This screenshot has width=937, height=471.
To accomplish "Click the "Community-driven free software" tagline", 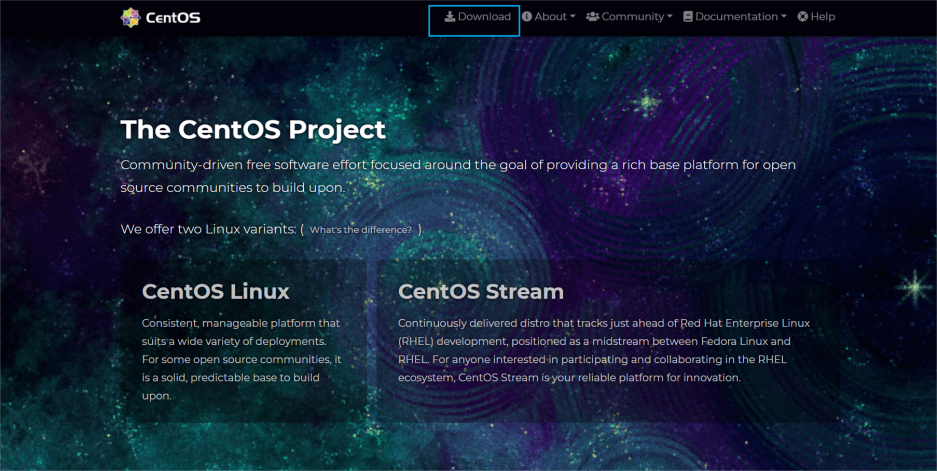I will pyautogui.click(x=458, y=176).
